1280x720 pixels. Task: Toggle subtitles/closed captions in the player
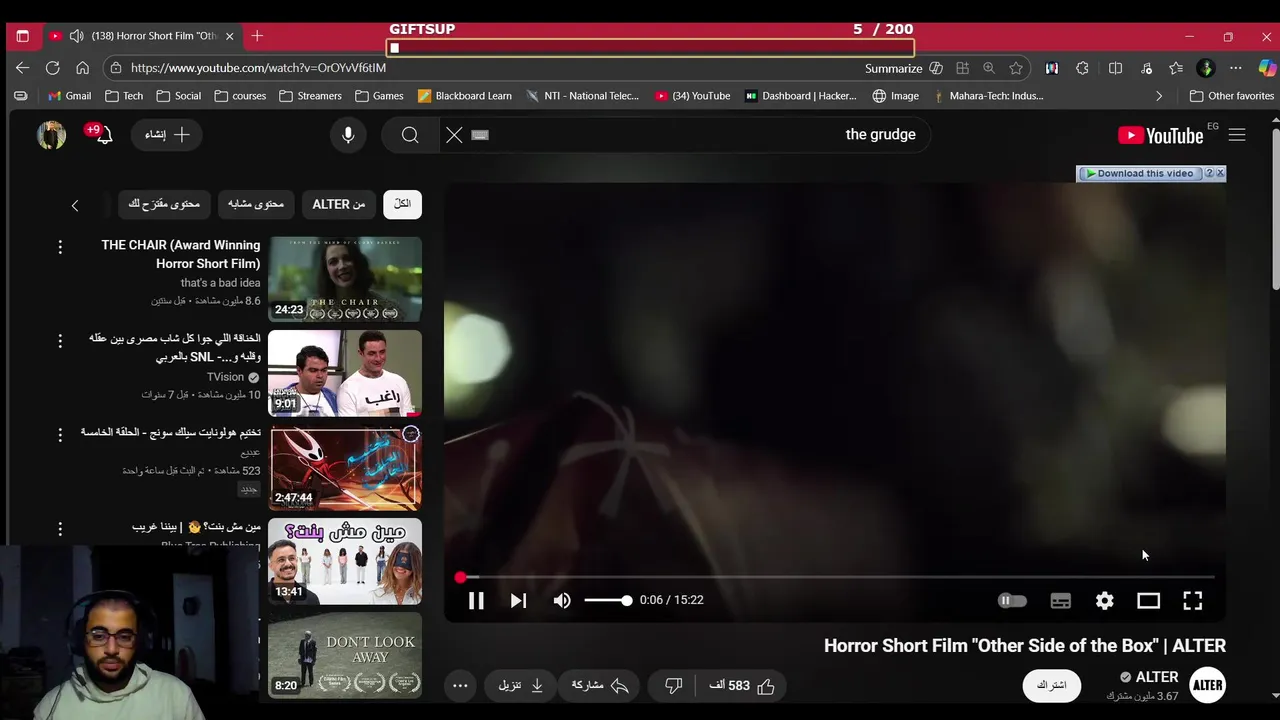click(1060, 600)
